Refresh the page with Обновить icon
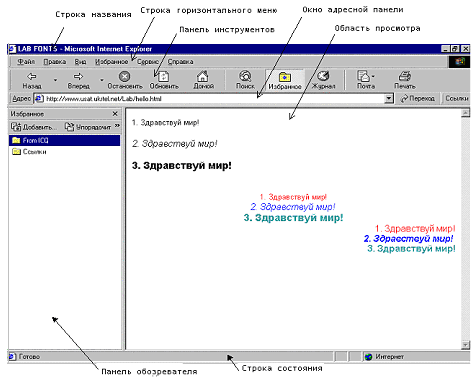472x379 pixels. point(164,76)
